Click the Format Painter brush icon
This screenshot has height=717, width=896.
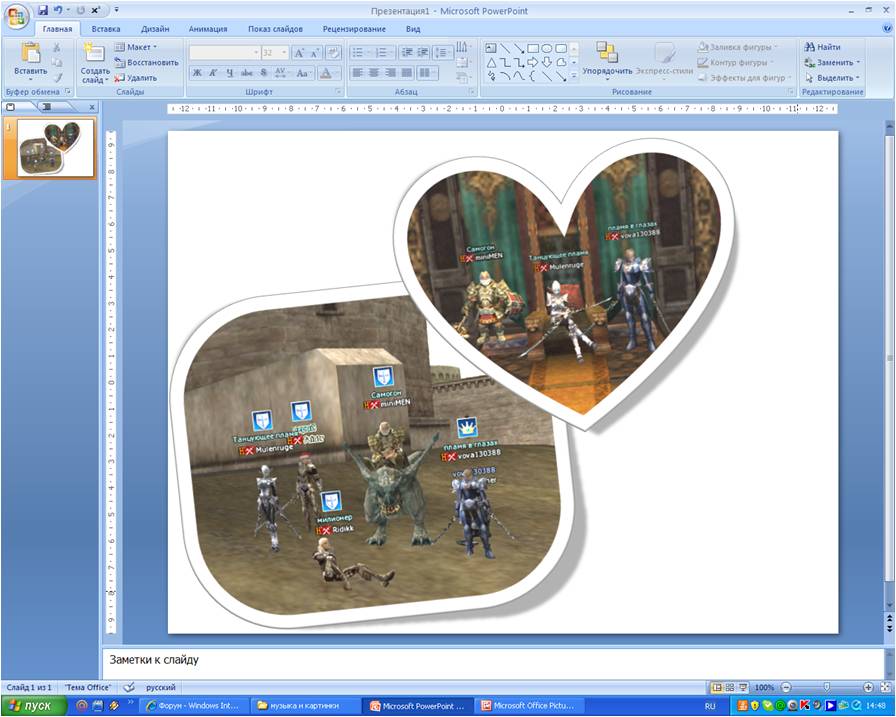57,77
